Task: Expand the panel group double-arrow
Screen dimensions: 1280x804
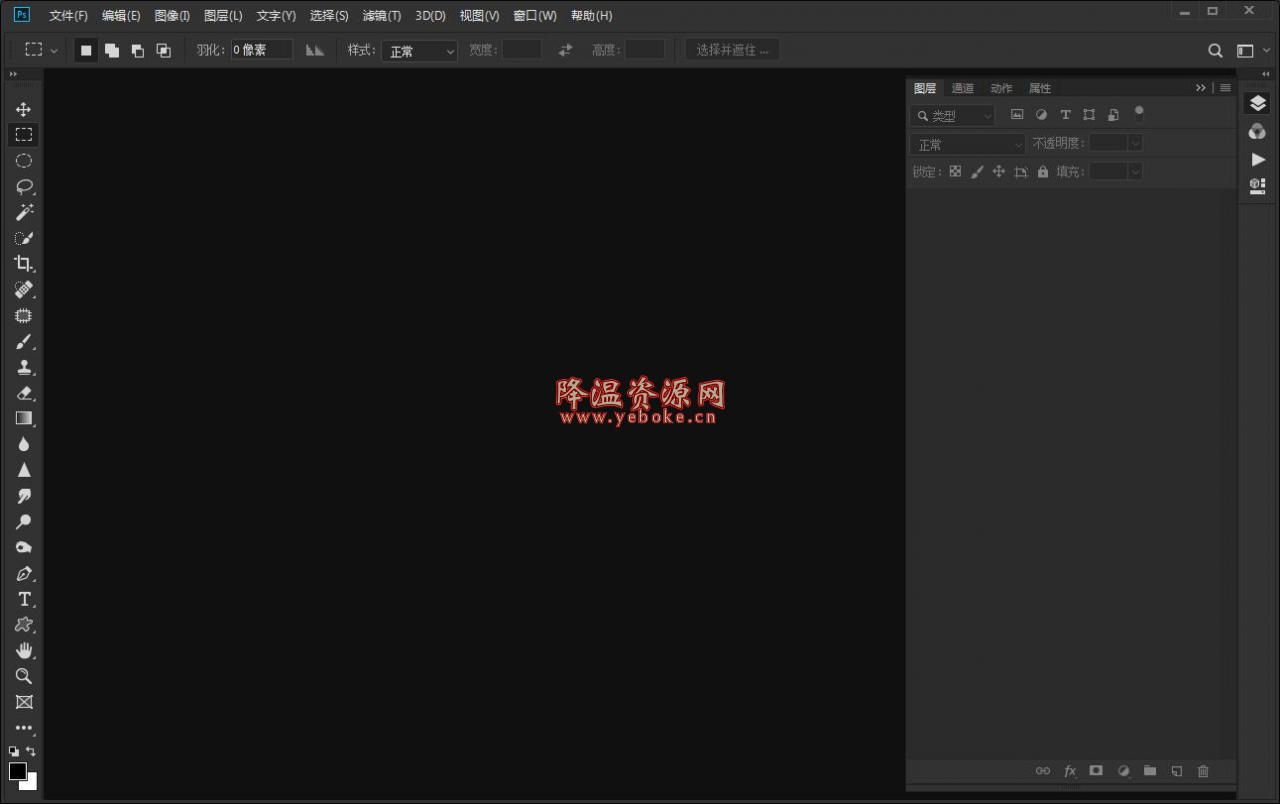Action: pos(1201,88)
